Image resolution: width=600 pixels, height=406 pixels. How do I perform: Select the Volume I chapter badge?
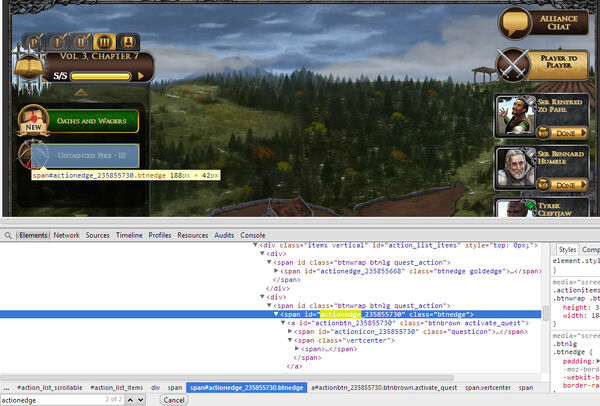pyautogui.click(x=57, y=42)
